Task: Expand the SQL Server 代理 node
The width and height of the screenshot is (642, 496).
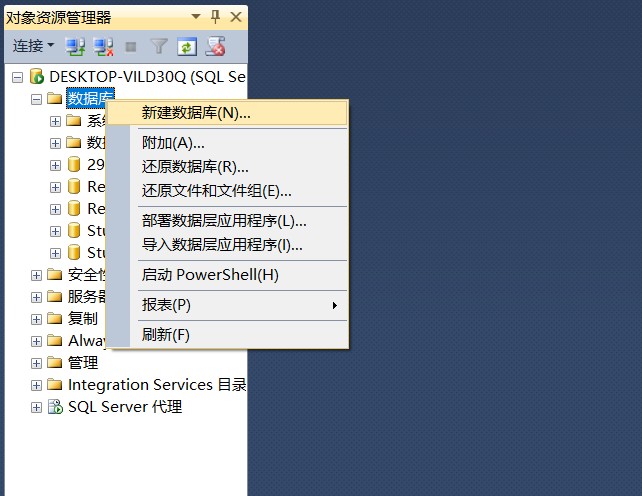Action: (x=36, y=408)
